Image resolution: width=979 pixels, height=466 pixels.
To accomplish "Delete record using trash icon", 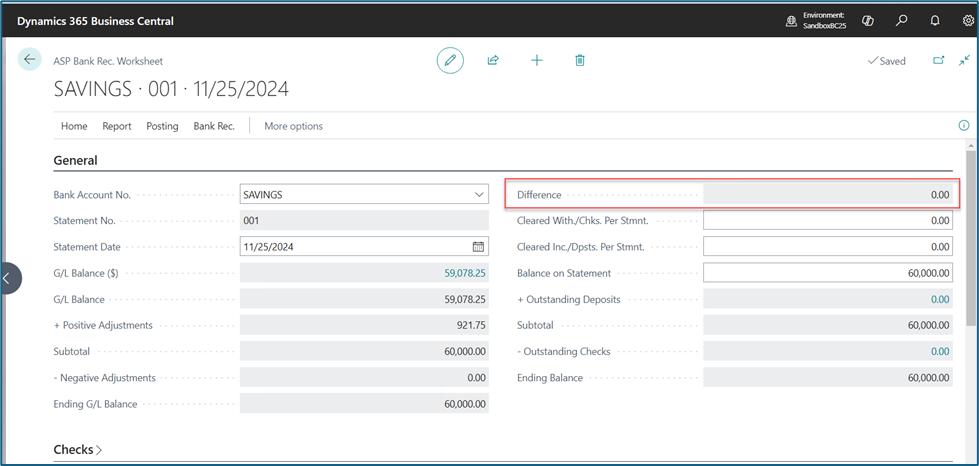I will pos(579,61).
